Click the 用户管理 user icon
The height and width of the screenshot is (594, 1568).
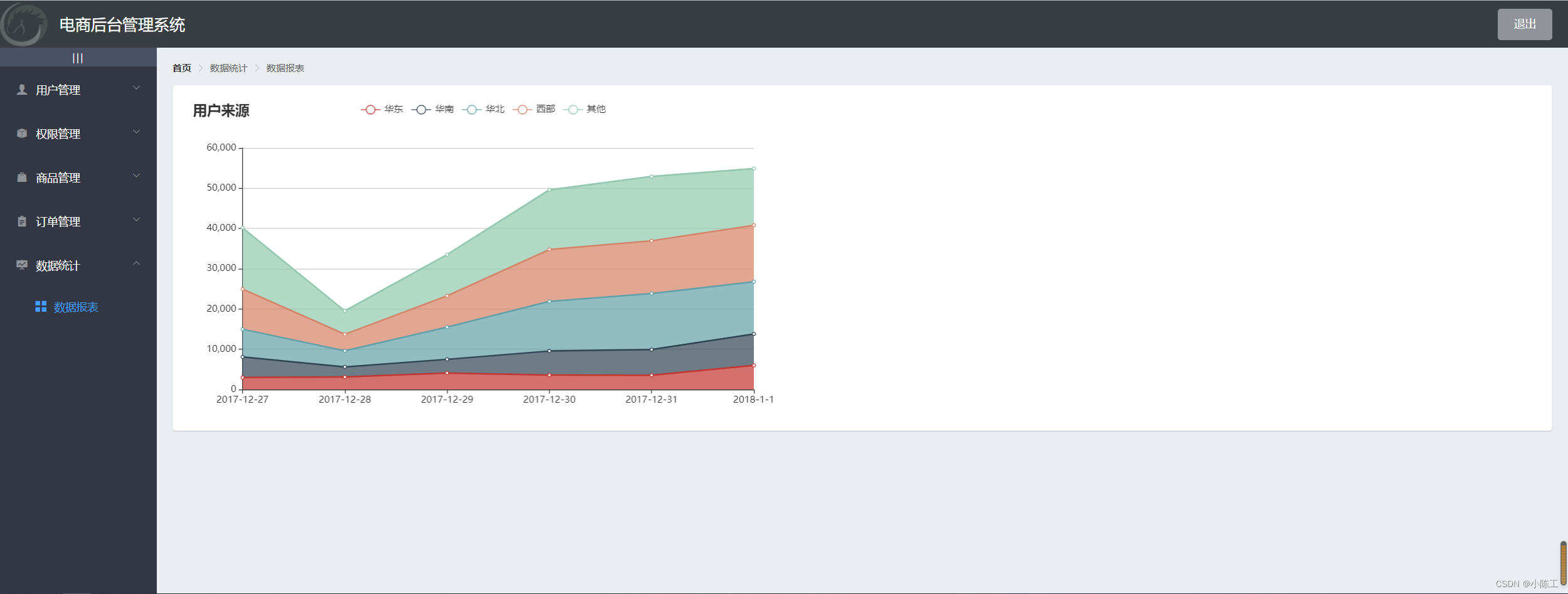tap(22, 90)
